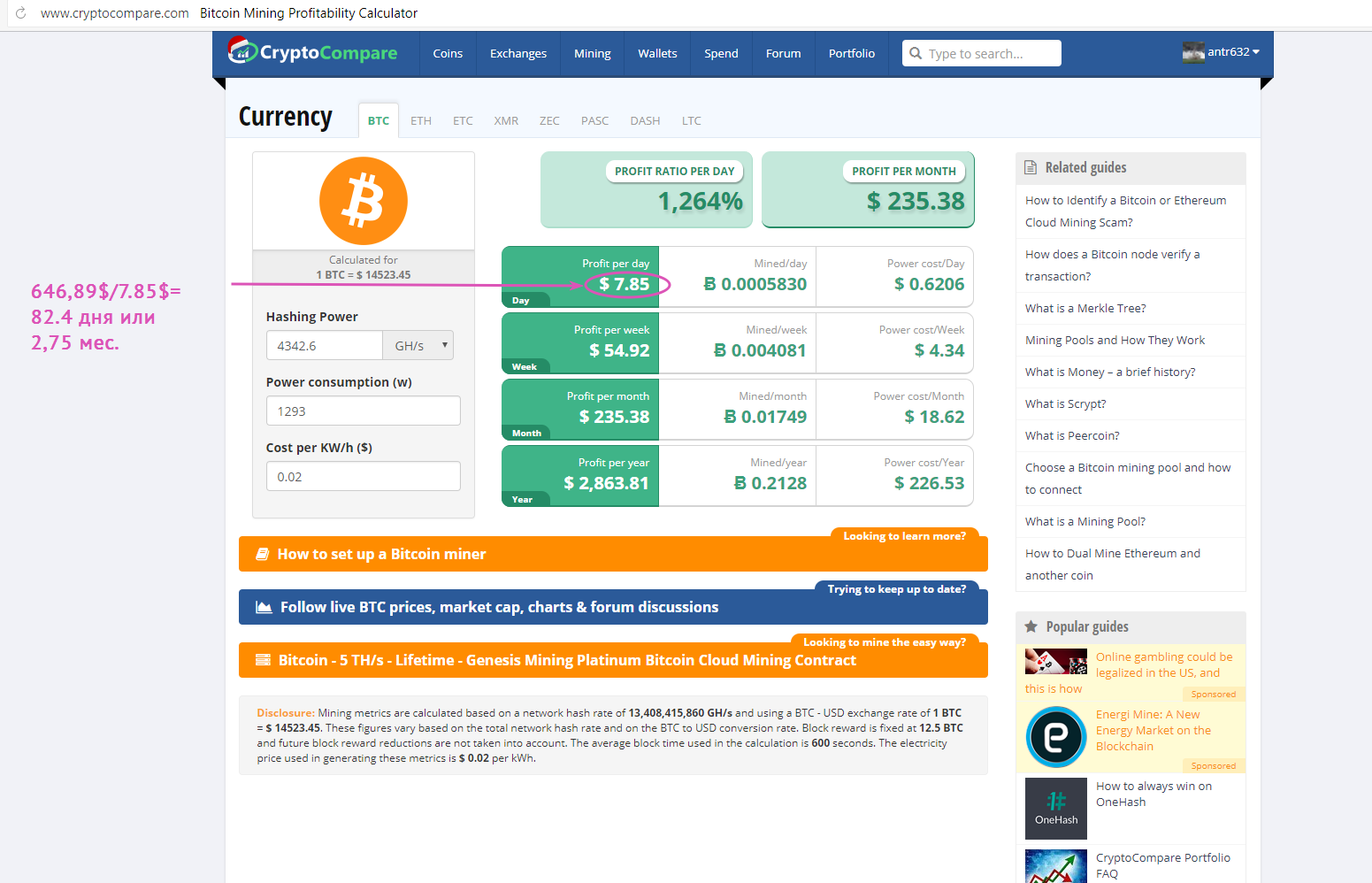Open How does a Bitcoin node verify guide
1372x883 pixels.
tap(1112, 265)
